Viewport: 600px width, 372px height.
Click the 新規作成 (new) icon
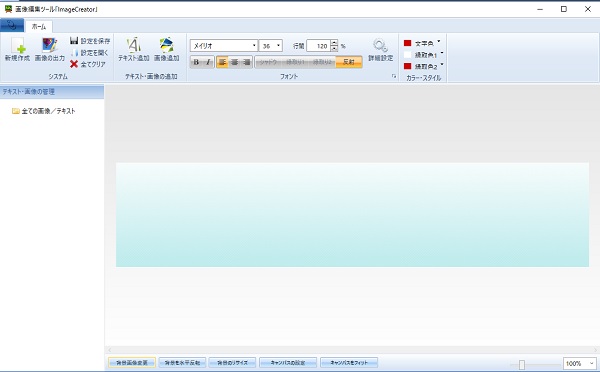click(17, 49)
